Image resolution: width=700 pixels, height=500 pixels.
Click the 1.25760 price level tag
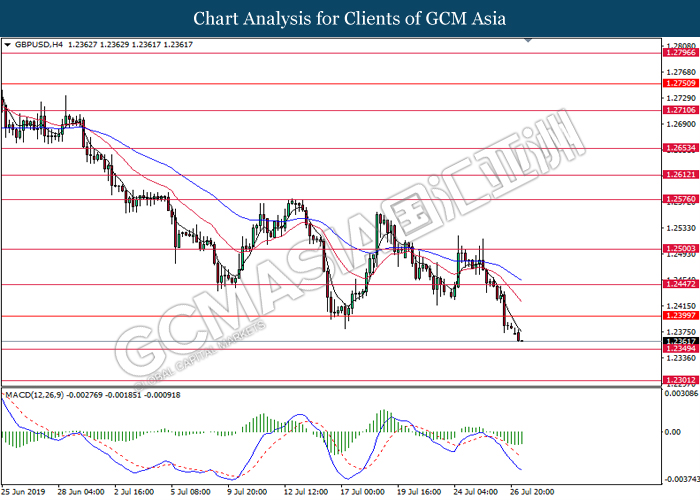(x=679, y=199)
